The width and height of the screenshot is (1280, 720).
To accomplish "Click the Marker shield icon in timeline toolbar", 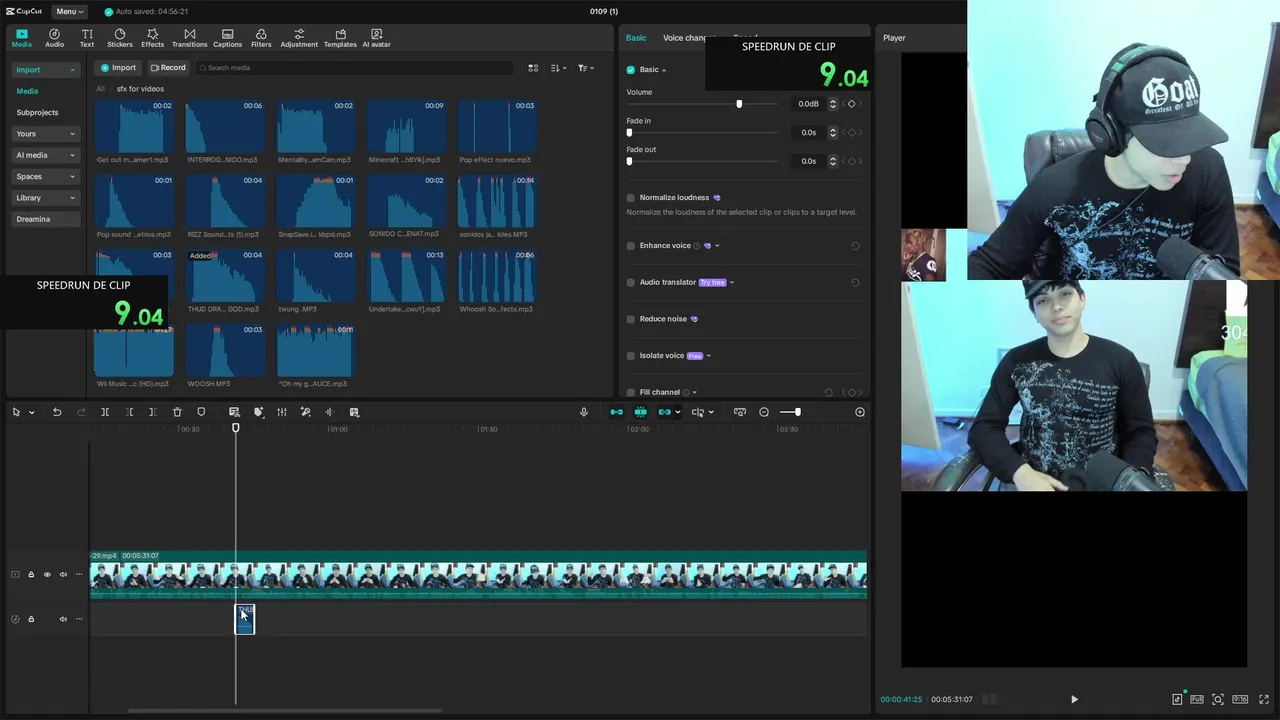I will pyautogui.click(x=201, y=412).
